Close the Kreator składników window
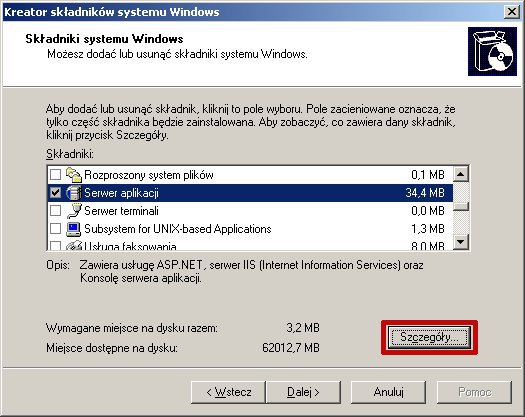 (512, 12)
